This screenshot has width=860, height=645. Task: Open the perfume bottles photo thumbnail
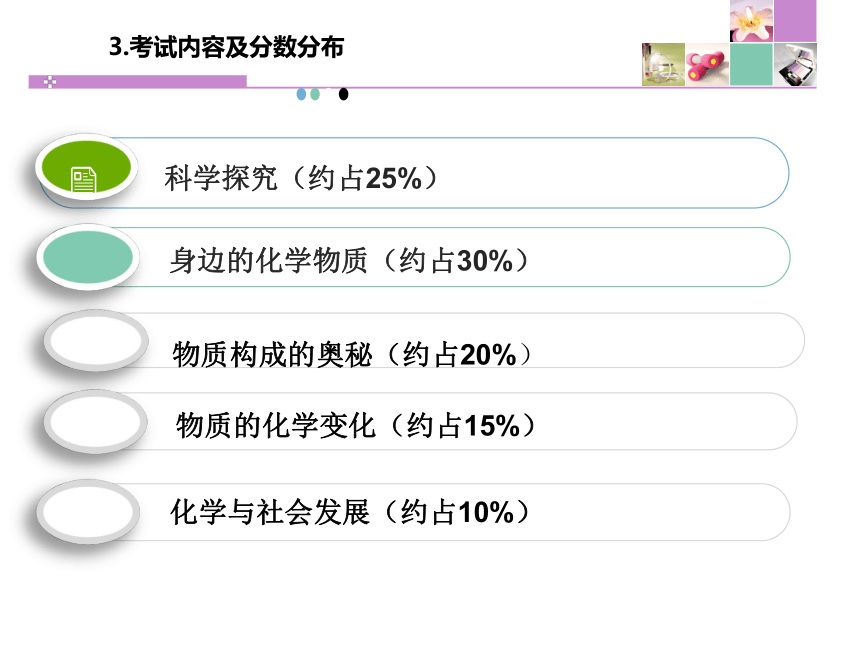point(663,65)
